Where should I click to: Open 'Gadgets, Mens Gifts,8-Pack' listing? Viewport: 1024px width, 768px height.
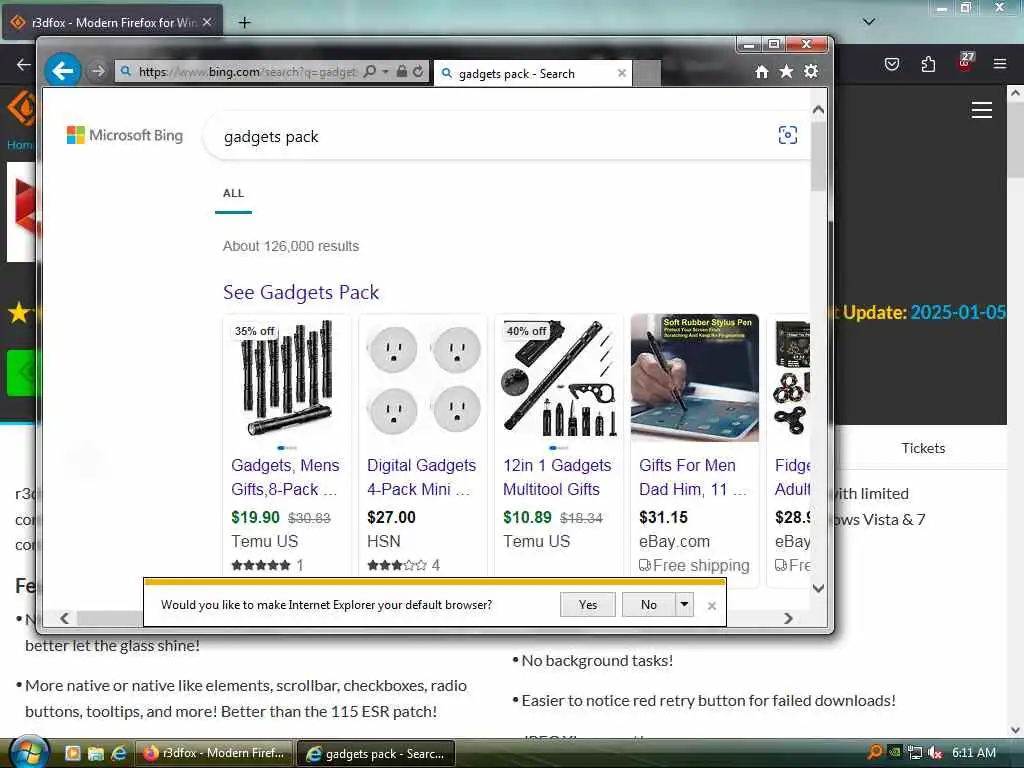coord(285,477)
